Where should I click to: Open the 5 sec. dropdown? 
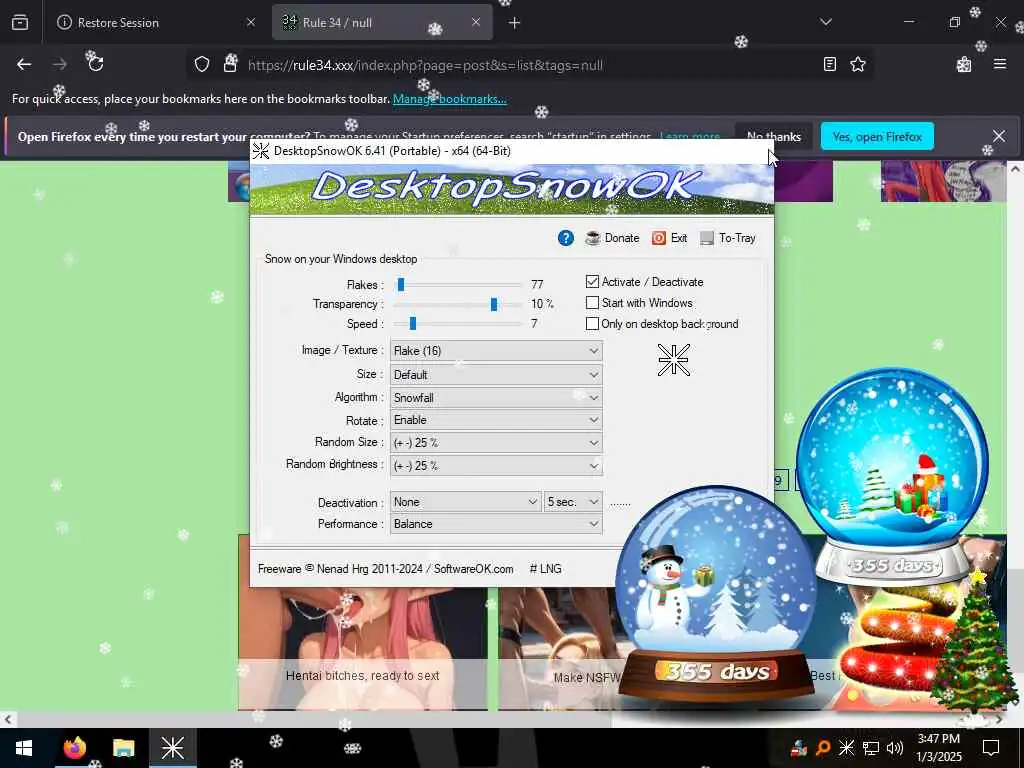pos(573,502)
